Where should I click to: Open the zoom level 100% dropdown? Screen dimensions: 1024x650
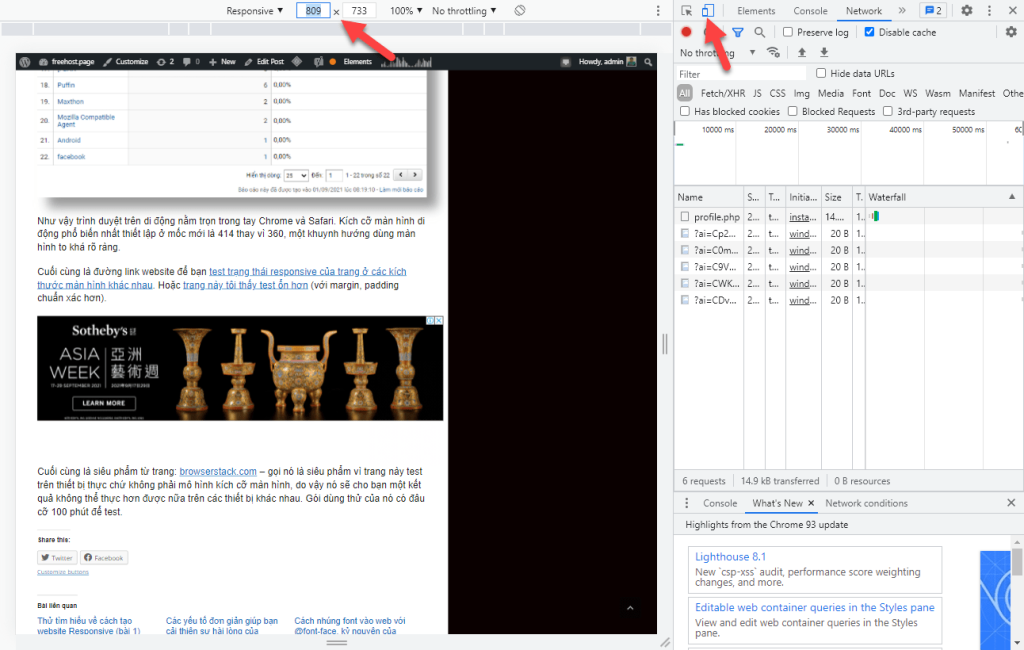tap(404, 10)
